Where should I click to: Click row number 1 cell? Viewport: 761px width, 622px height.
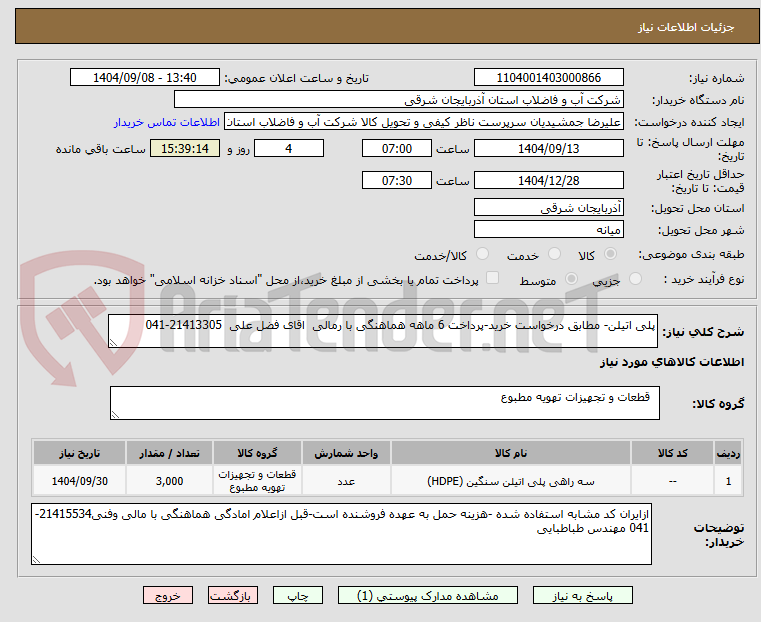728,481
